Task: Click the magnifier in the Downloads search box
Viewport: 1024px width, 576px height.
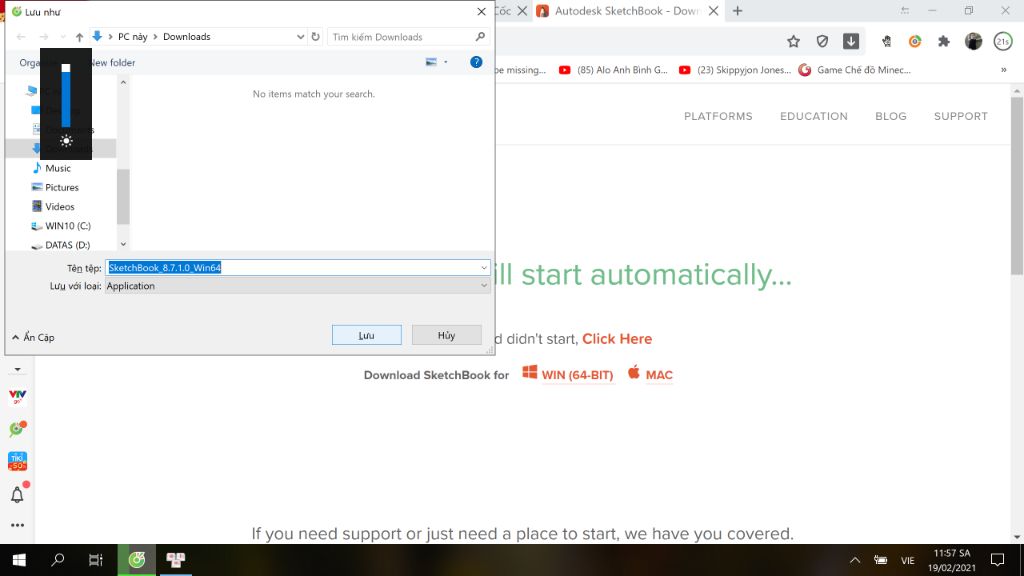Action: click(x=480, y=37)
